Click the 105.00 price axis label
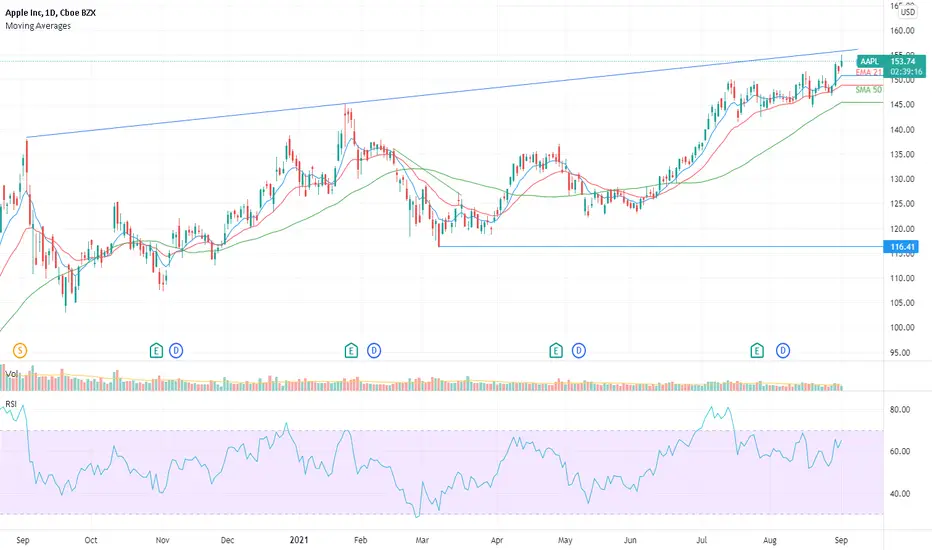The image size is (932, 550). tap(902, 303)
